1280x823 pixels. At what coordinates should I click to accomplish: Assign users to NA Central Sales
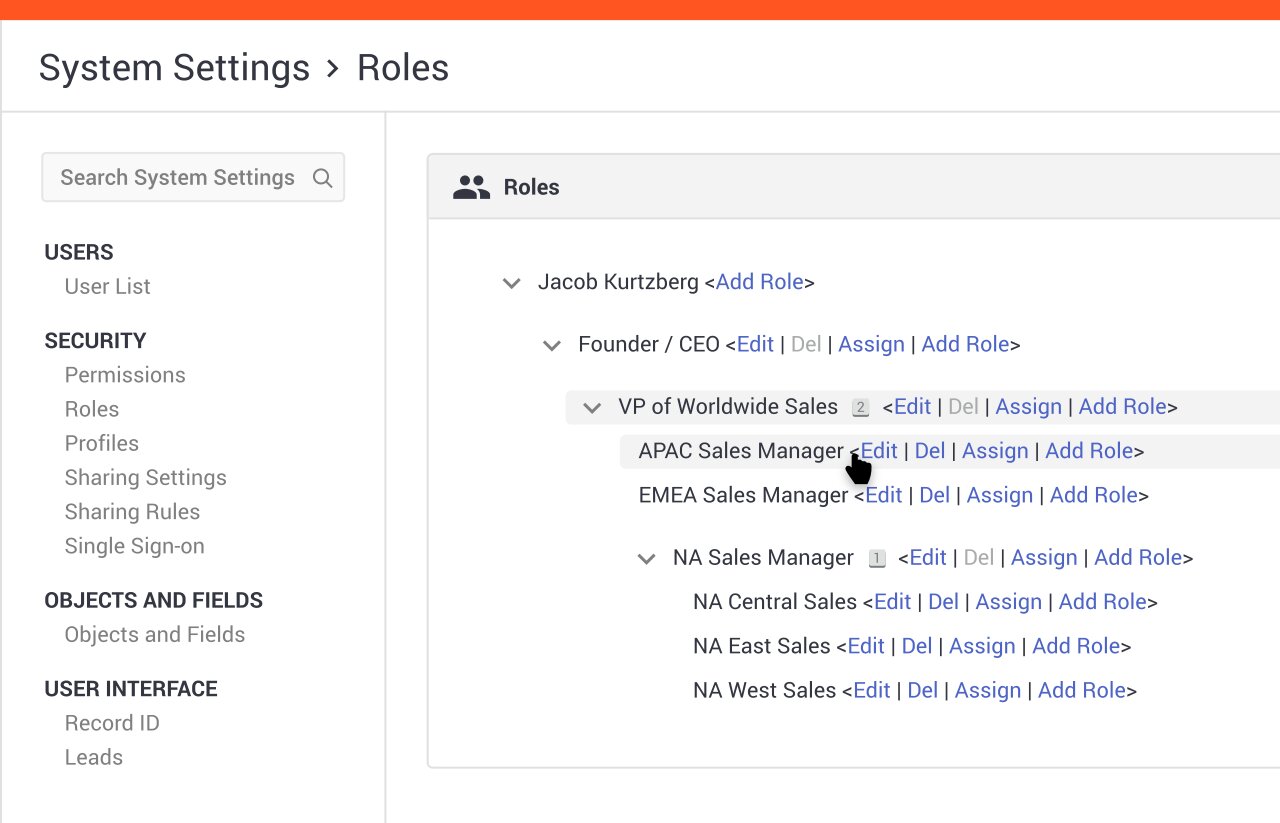click(x=1008, y=602)
